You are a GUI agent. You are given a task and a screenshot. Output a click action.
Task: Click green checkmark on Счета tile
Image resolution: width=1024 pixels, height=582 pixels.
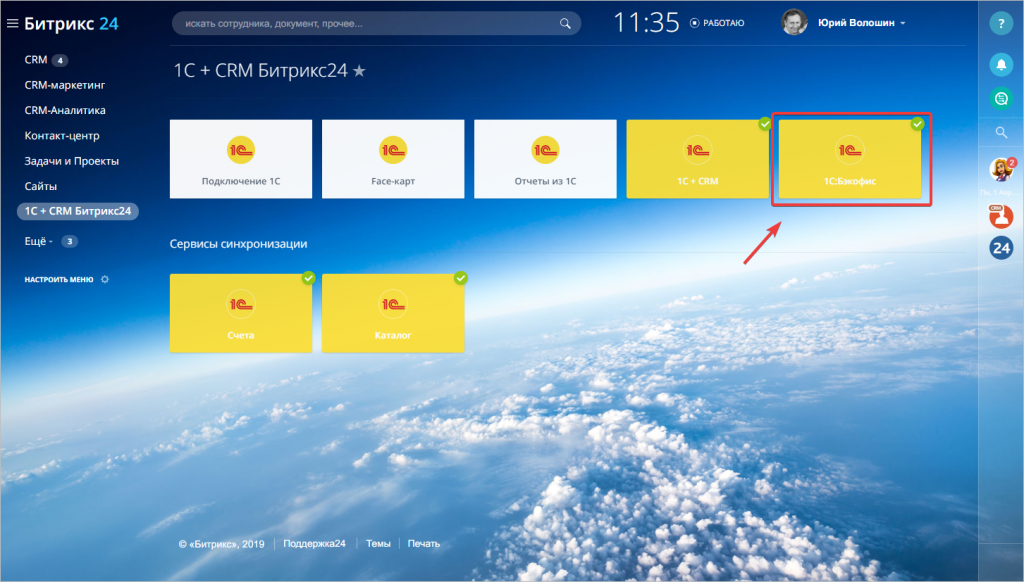[308, 278]
